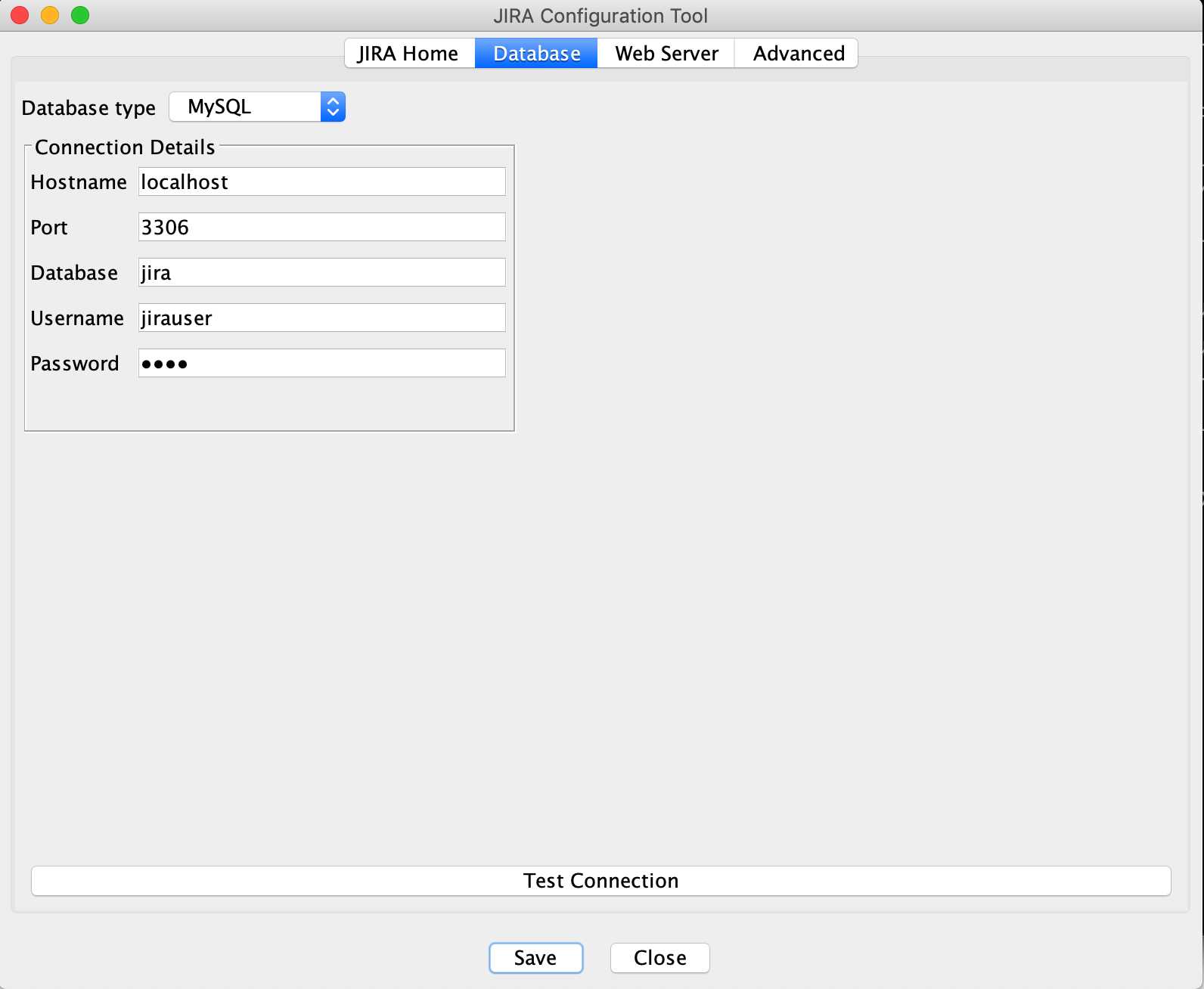Focus the Password input field

(x=322, y=363)
